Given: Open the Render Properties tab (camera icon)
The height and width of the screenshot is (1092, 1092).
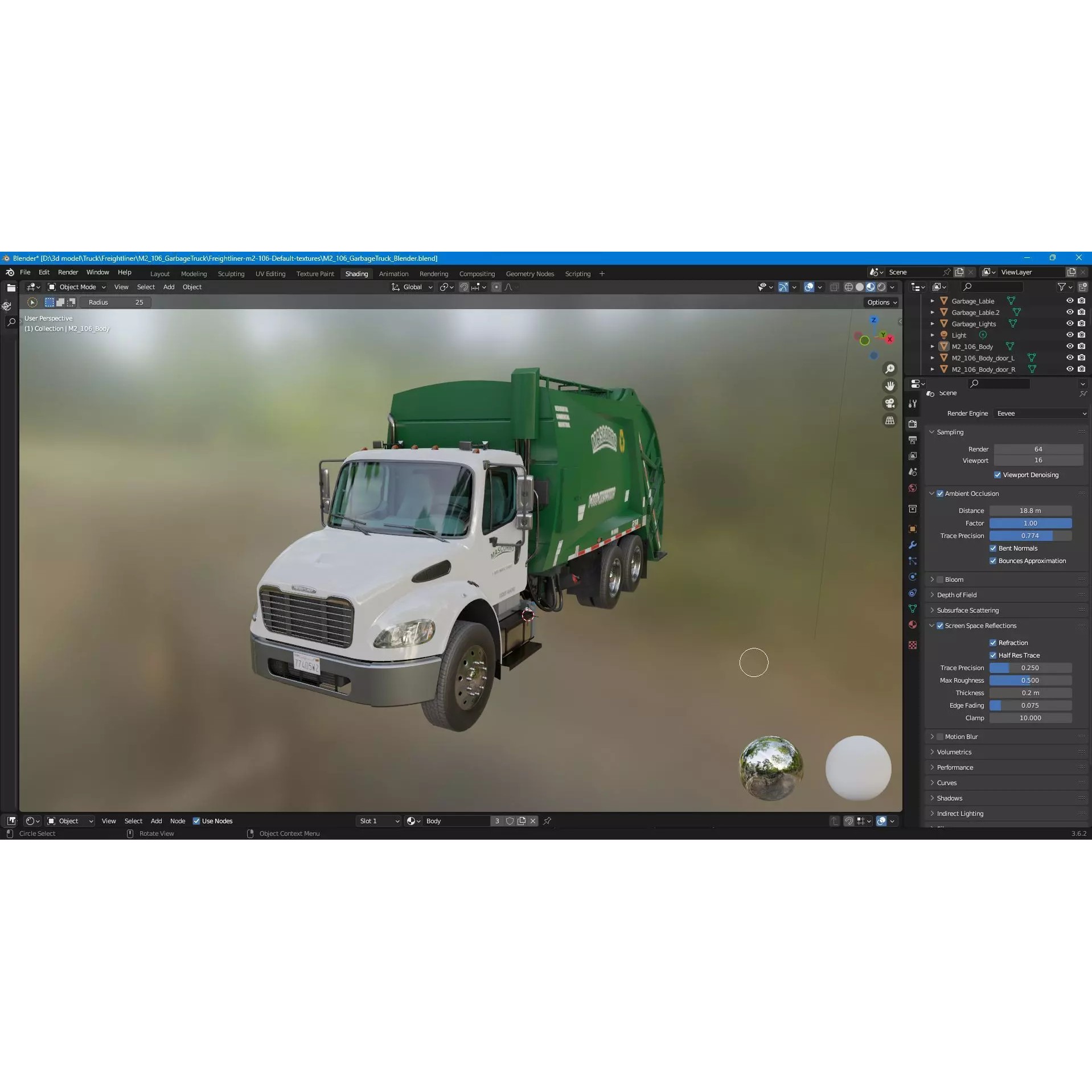Looking at the screenshot, I should 913,424.
